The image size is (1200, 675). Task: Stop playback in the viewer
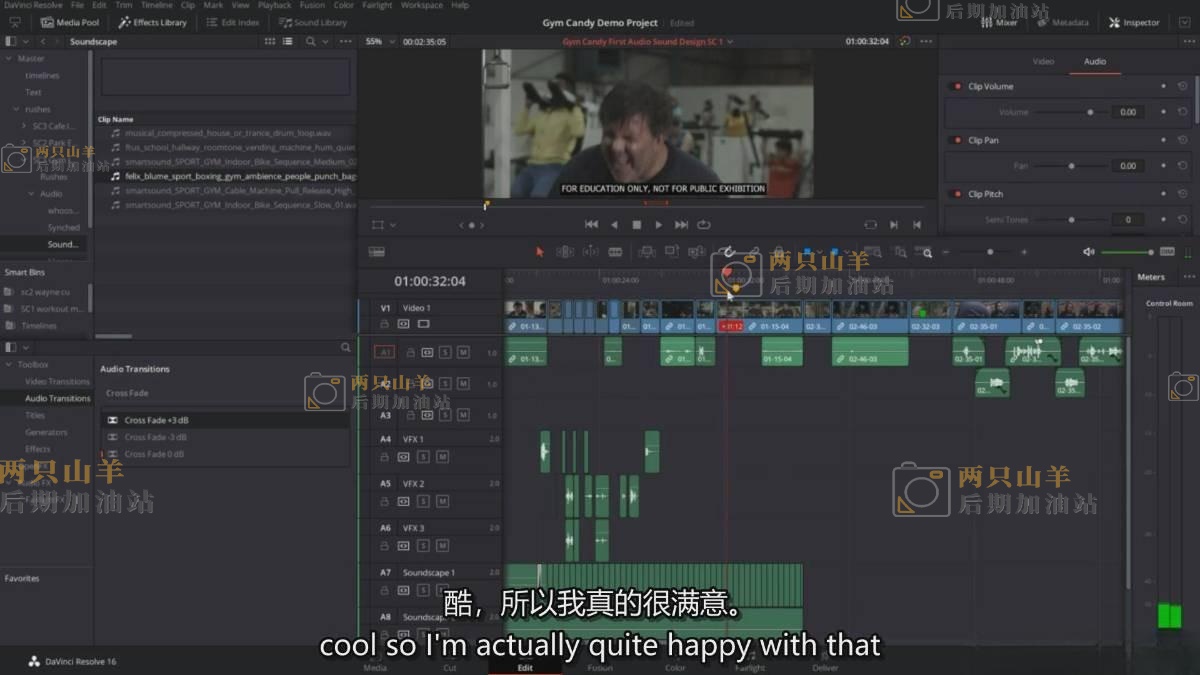click(636, 225)
